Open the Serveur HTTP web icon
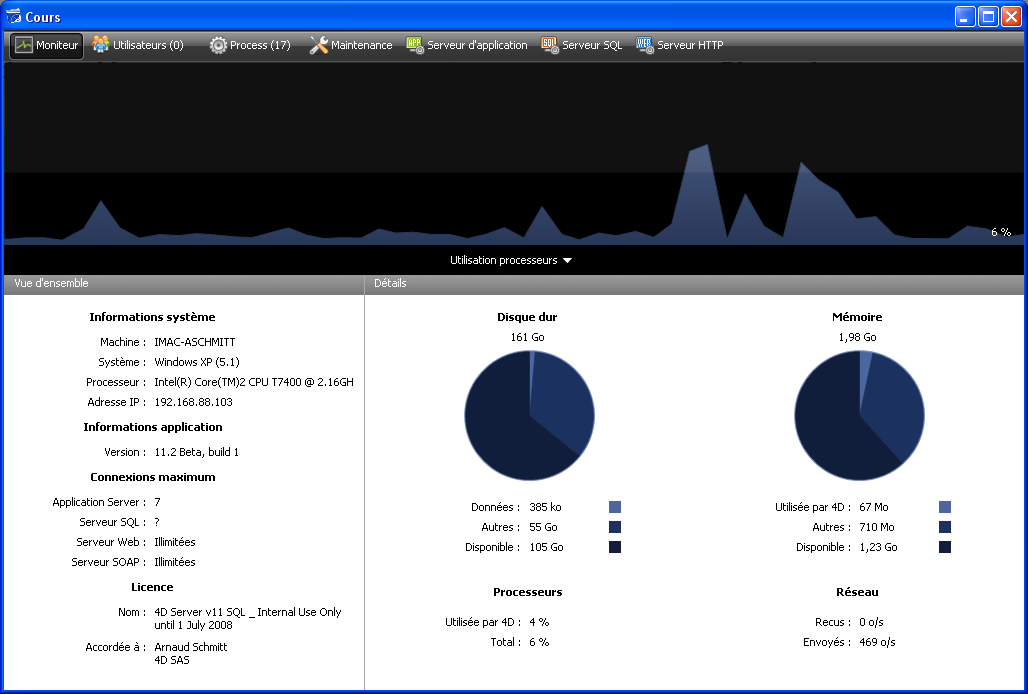 coord(645,45)
